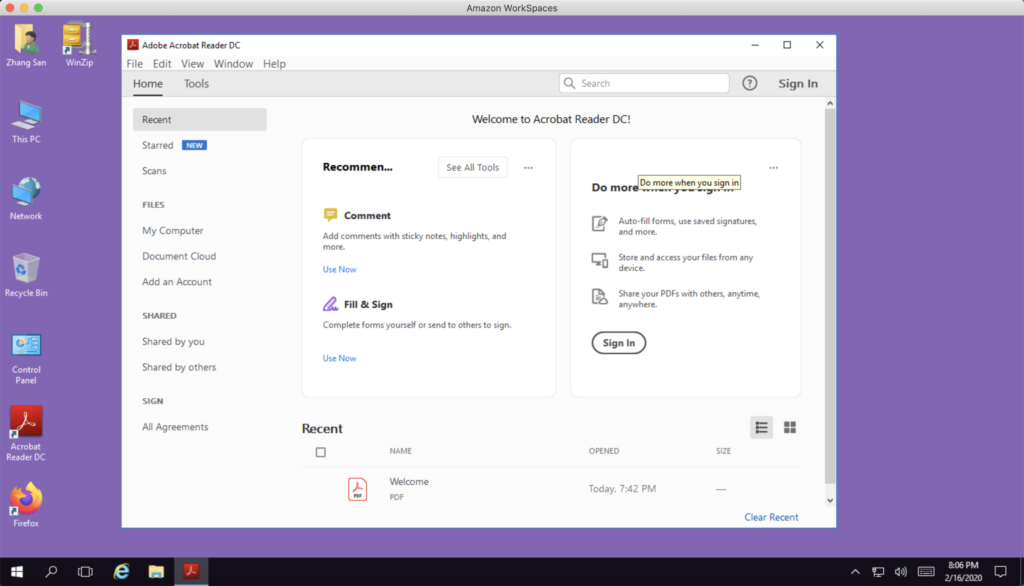Open the Edit menu

coord(162,64)
